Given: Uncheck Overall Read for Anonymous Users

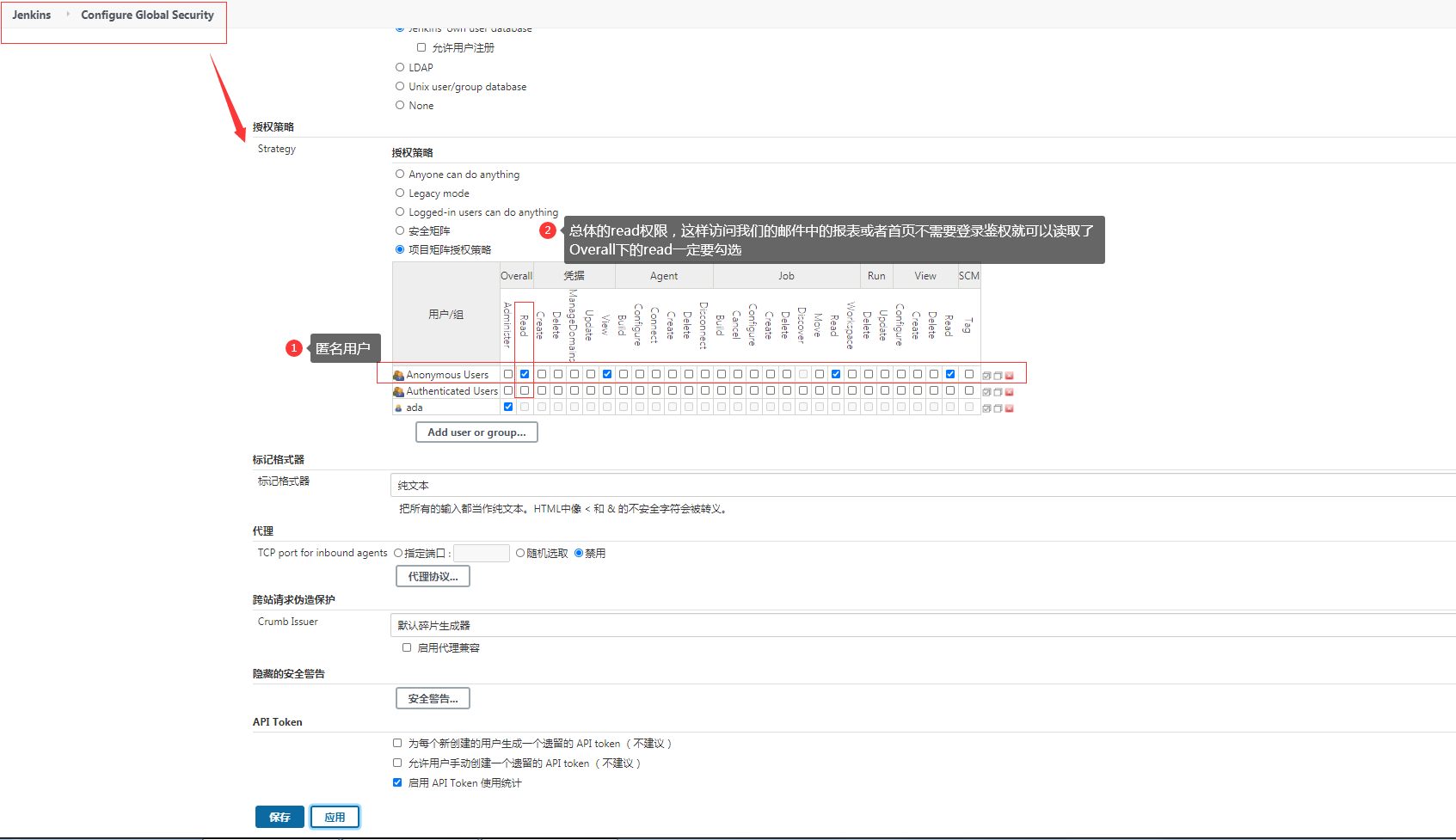Looking at the screenshot, I should [525, 374].
